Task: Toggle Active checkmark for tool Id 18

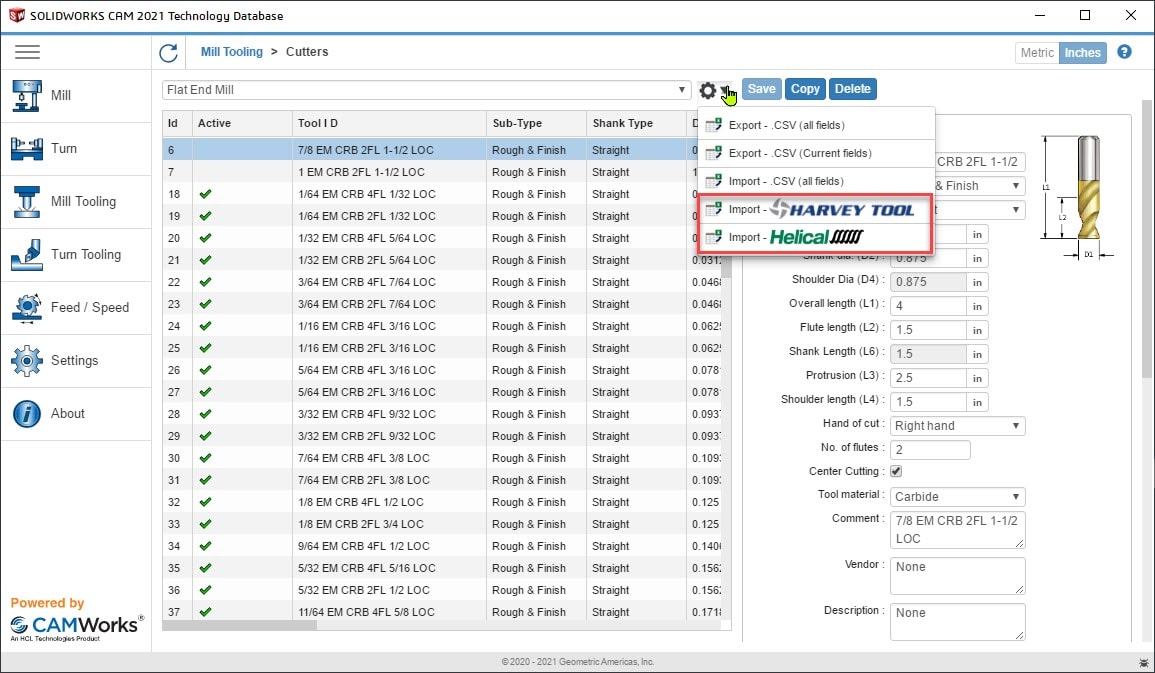Action: [x=206, y=194]
